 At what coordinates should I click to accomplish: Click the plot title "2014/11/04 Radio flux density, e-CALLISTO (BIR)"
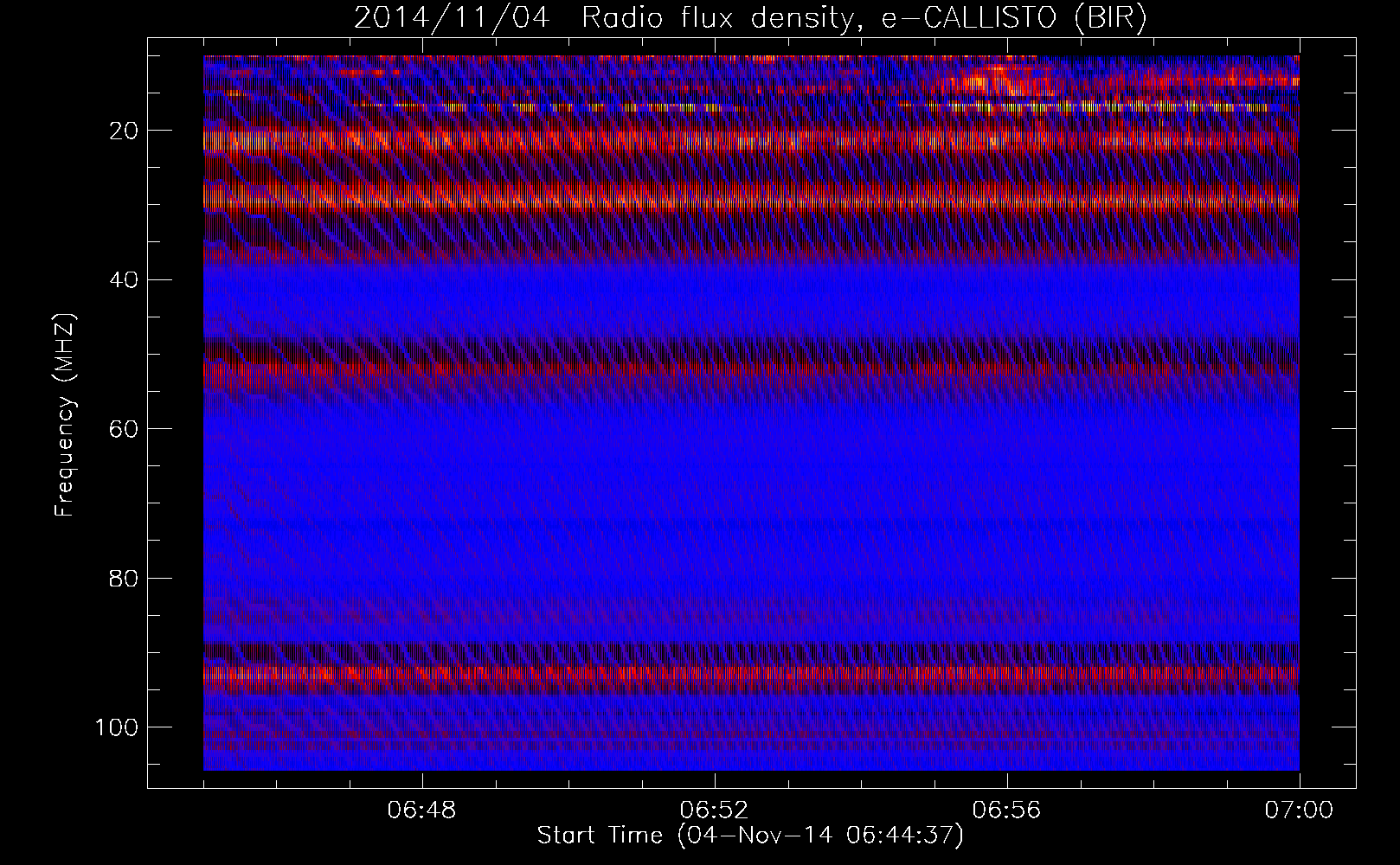750,18
